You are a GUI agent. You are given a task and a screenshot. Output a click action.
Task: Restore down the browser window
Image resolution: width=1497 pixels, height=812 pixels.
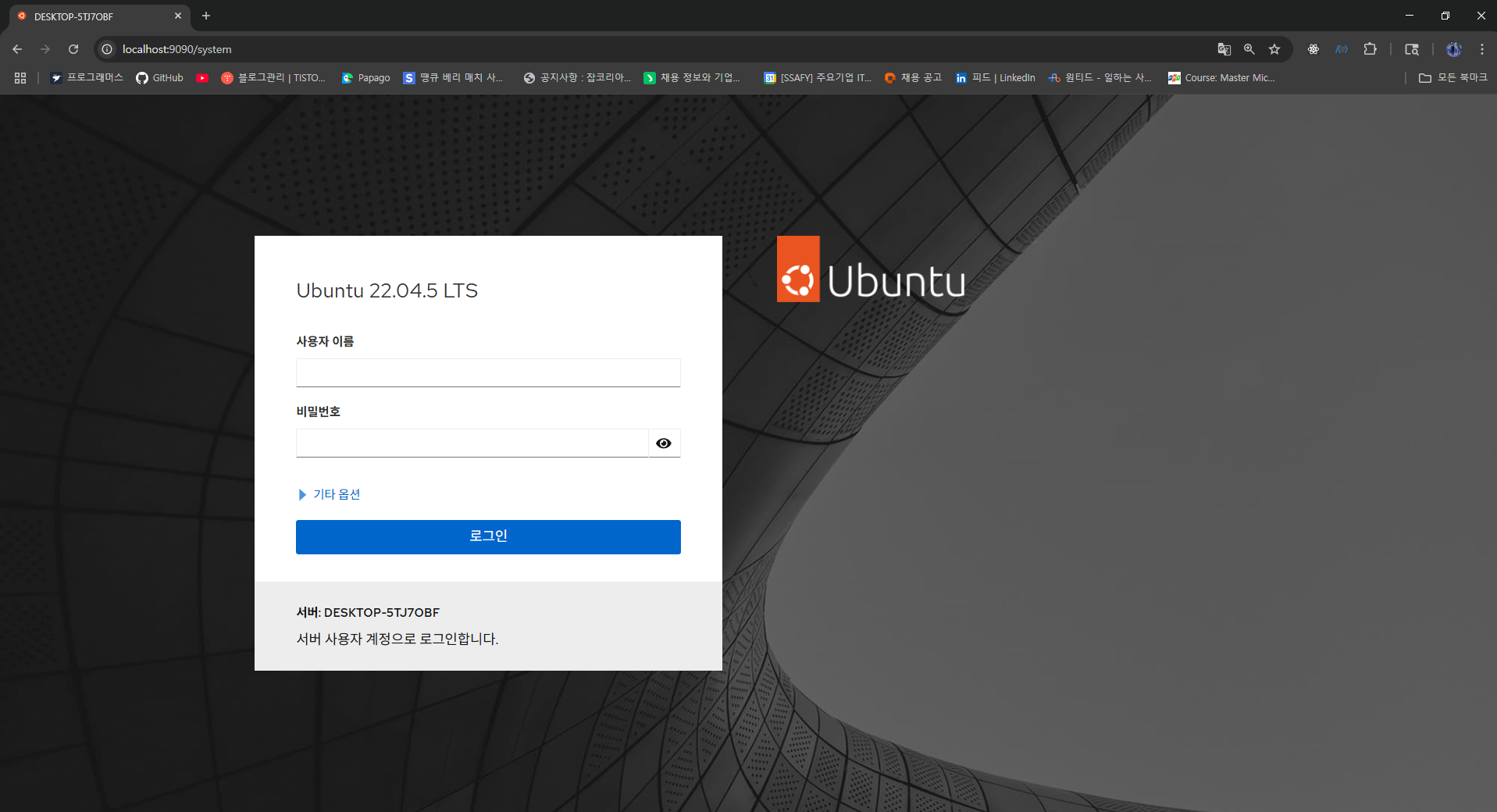(x=1445, y=16)
